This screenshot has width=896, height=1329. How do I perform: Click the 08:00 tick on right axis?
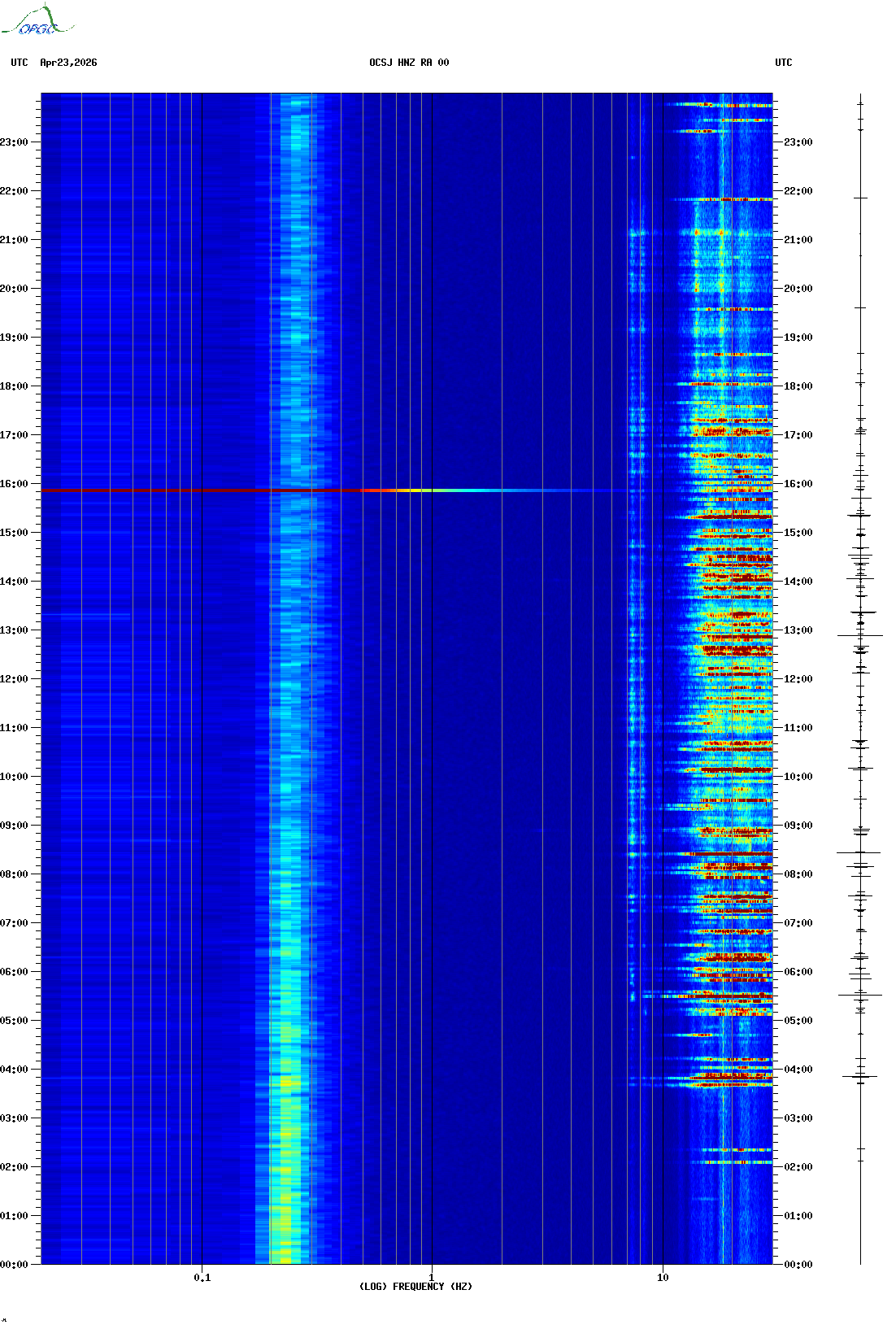798,874
